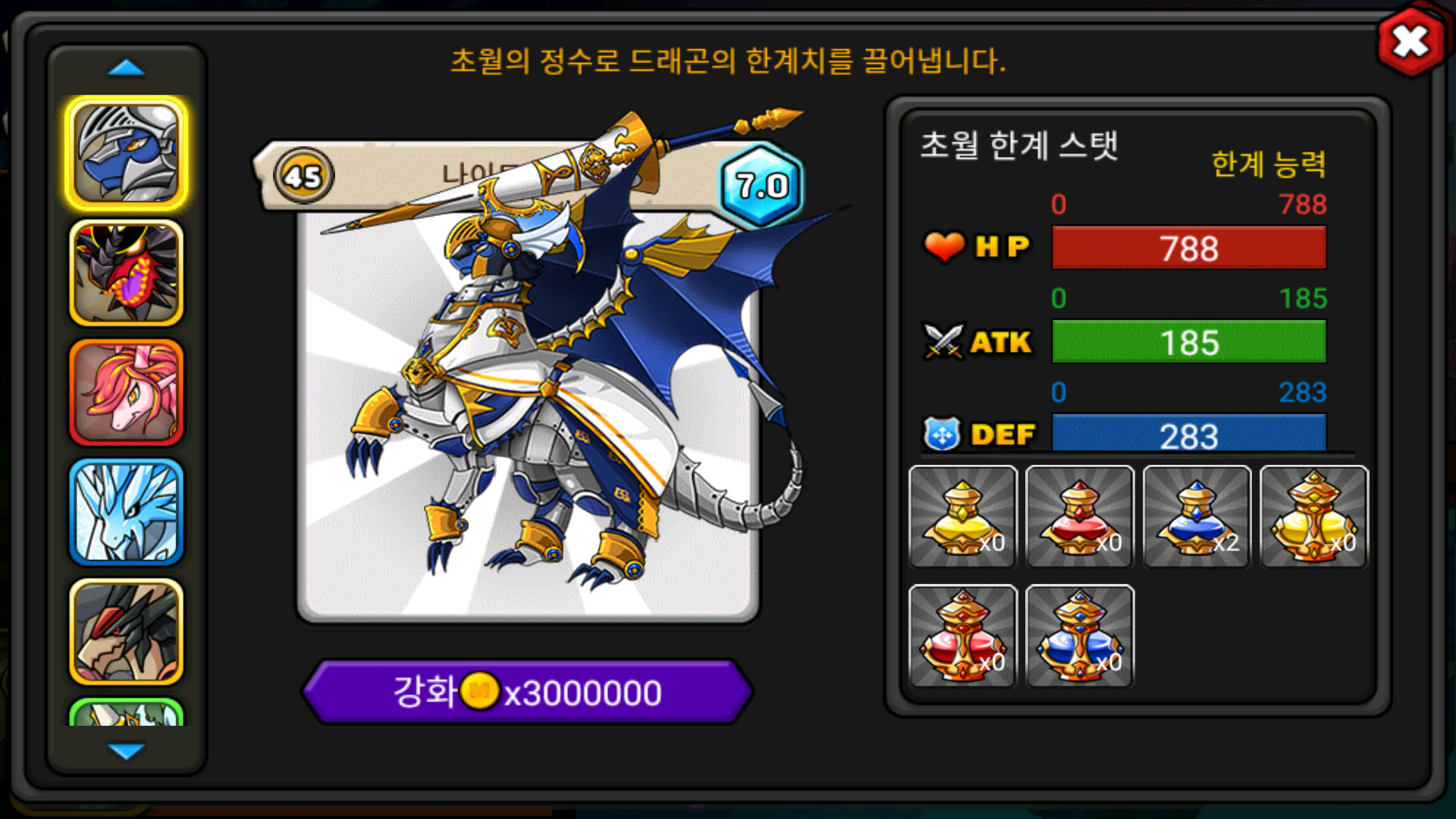
Task: Close the transcendence window with red X
Action: coord(1410,42)
